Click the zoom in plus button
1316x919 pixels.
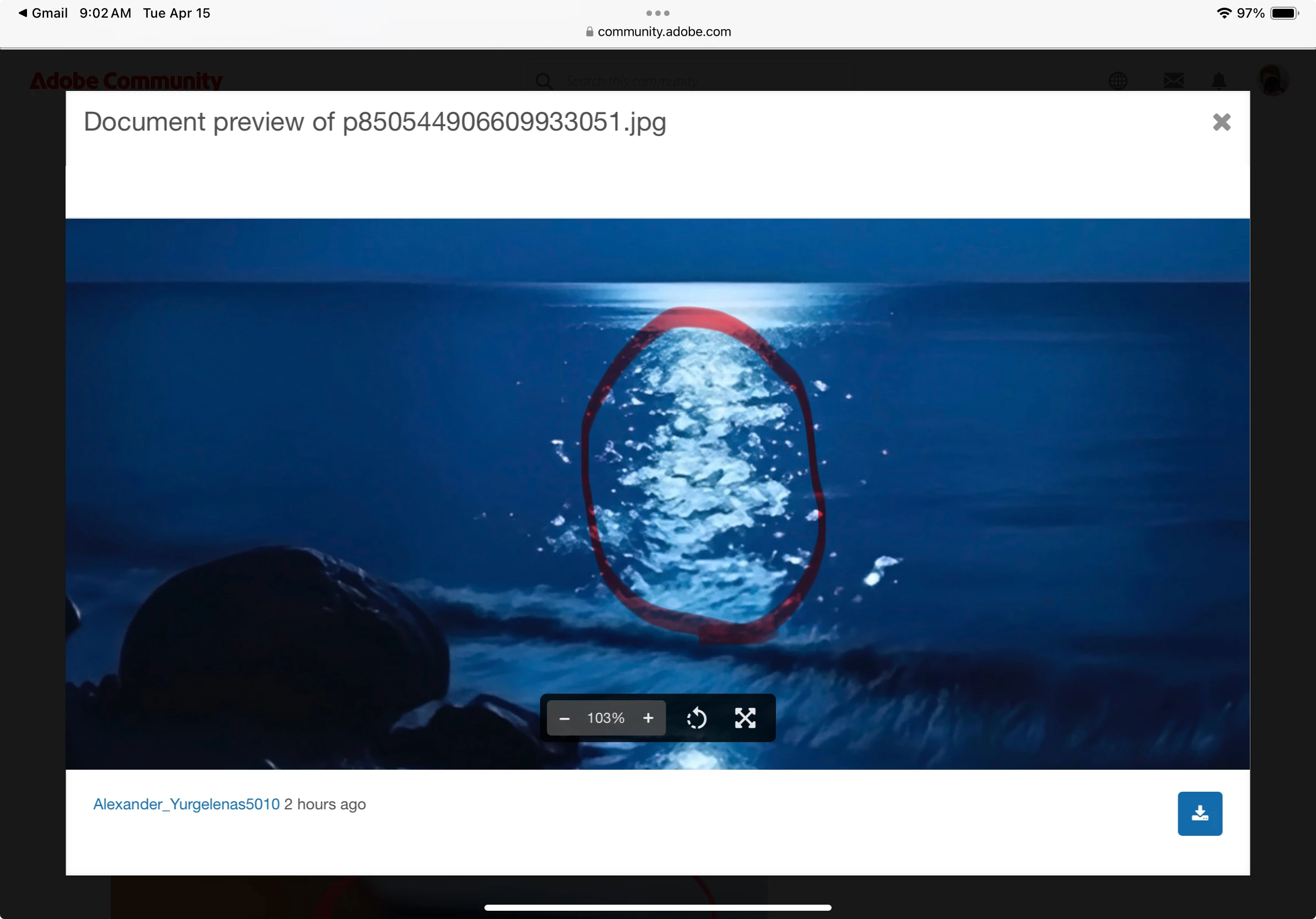648,718
